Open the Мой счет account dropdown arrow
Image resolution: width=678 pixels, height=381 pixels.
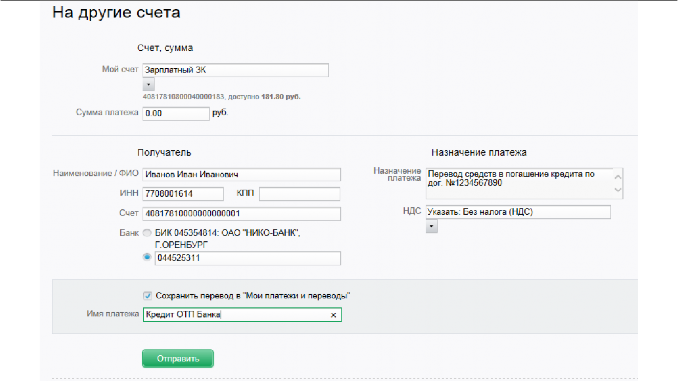(148, 85)
